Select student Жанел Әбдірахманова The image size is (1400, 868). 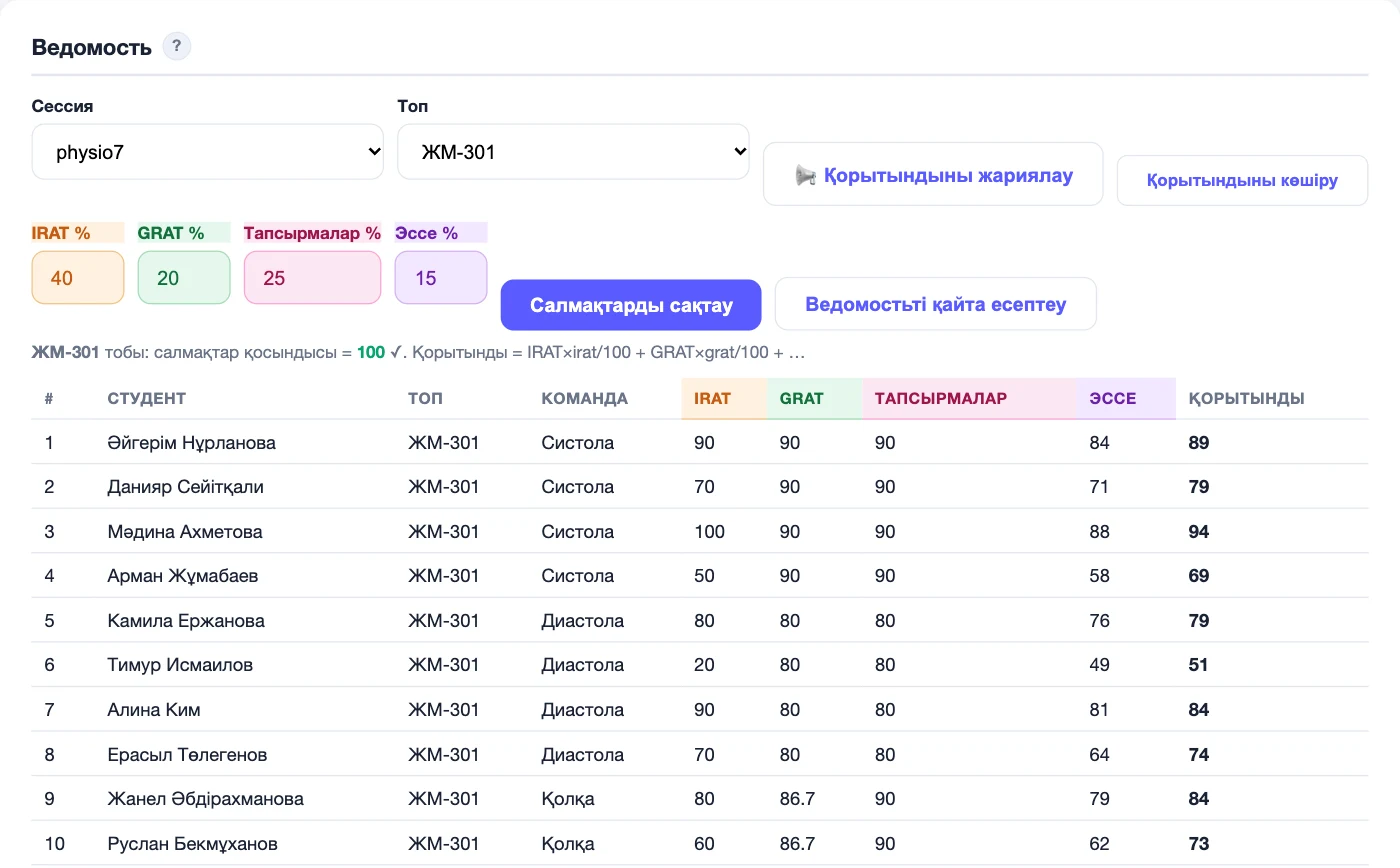206,799
